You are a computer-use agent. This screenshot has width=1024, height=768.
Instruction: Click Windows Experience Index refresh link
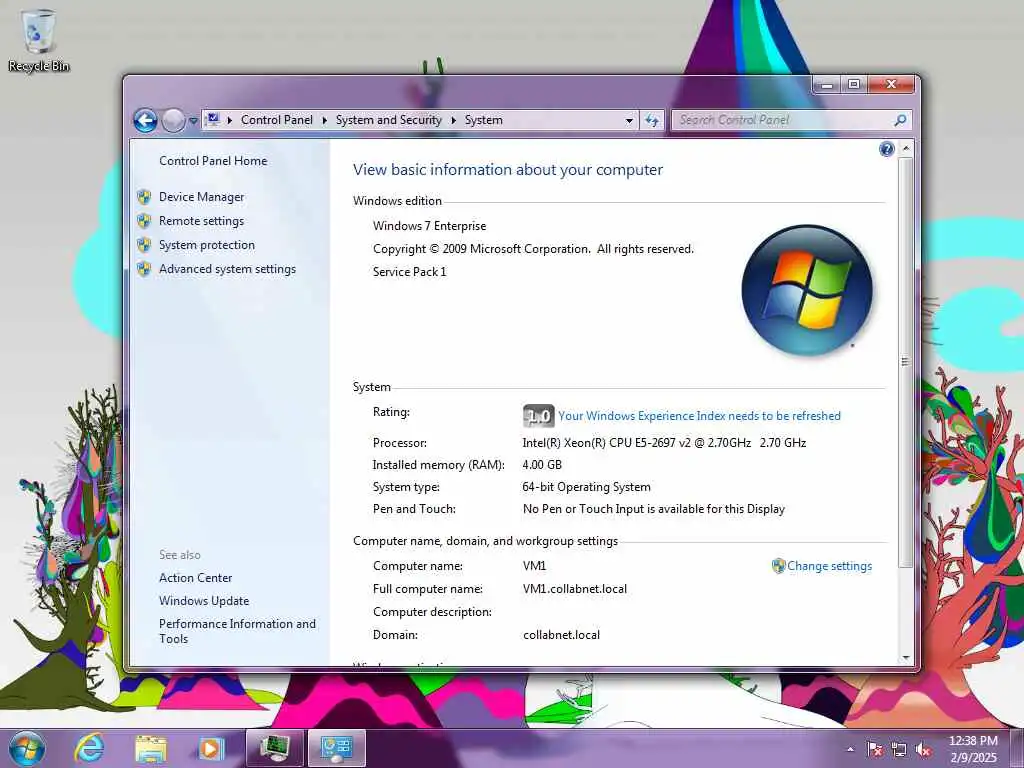click(x=699, y=416)
